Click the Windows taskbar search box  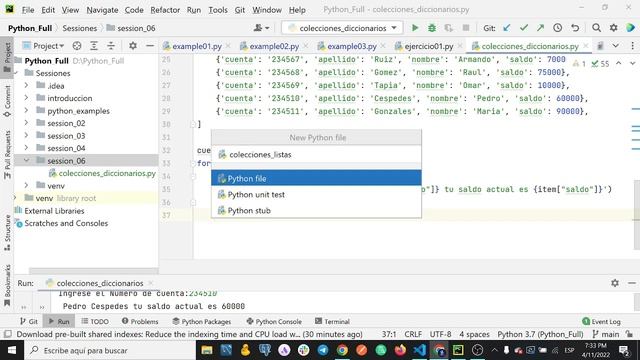click(110, 350)
